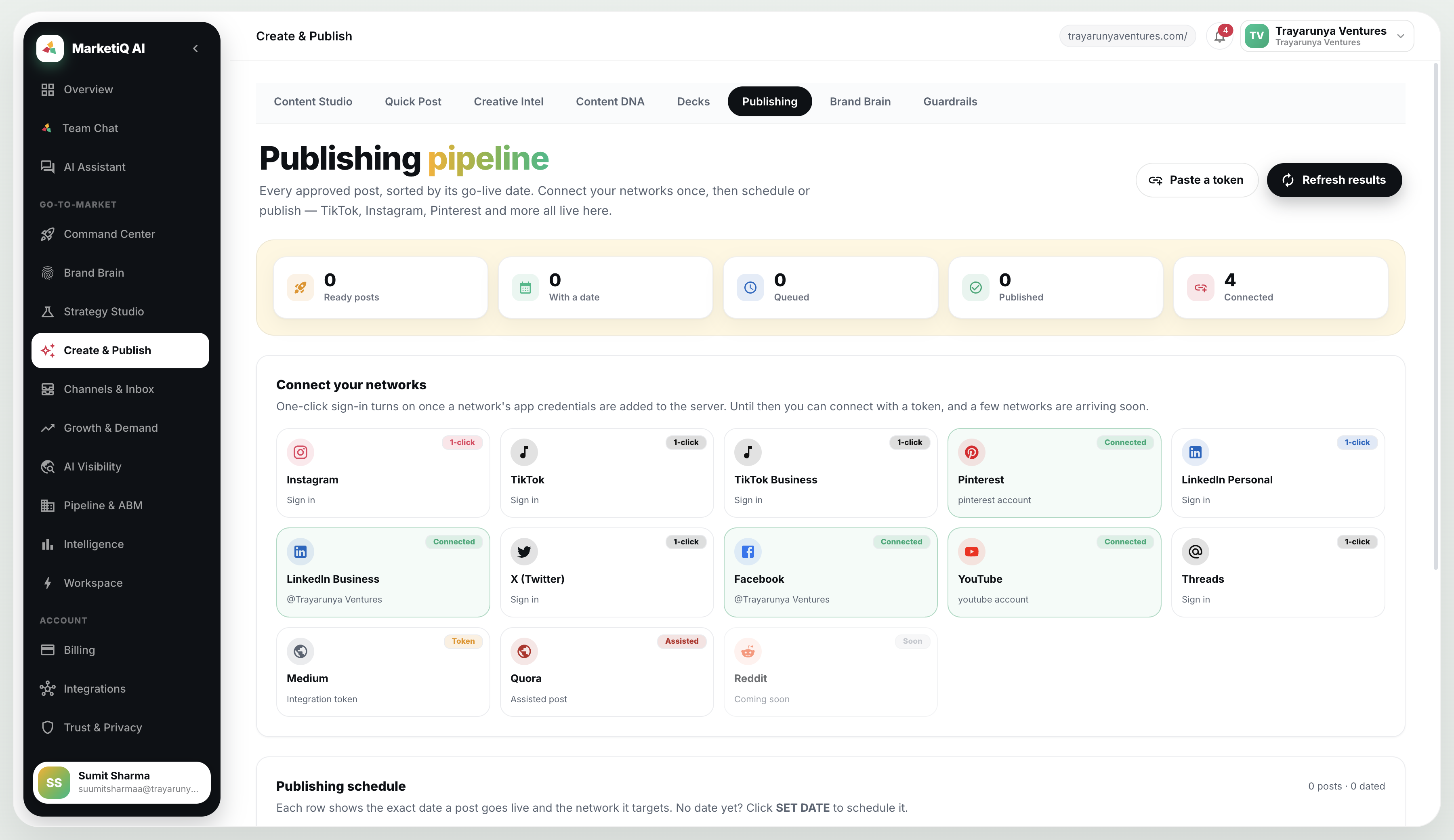Switch to the Guardrails tab
Image resolution: width=1454 pixels, height=840 pixels.
click(950, 101)
